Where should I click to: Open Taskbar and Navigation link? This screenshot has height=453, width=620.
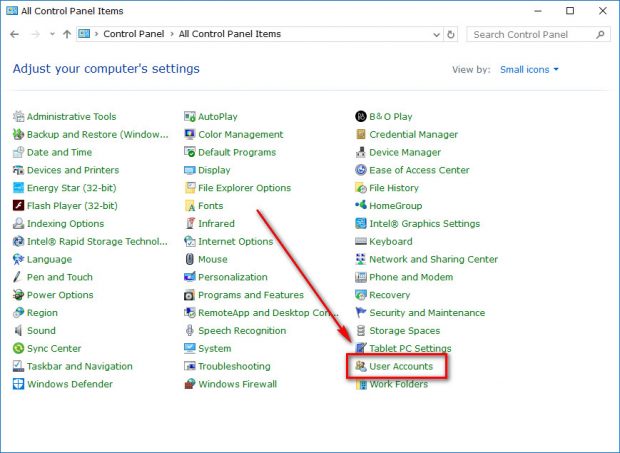(x=79, y=366)
